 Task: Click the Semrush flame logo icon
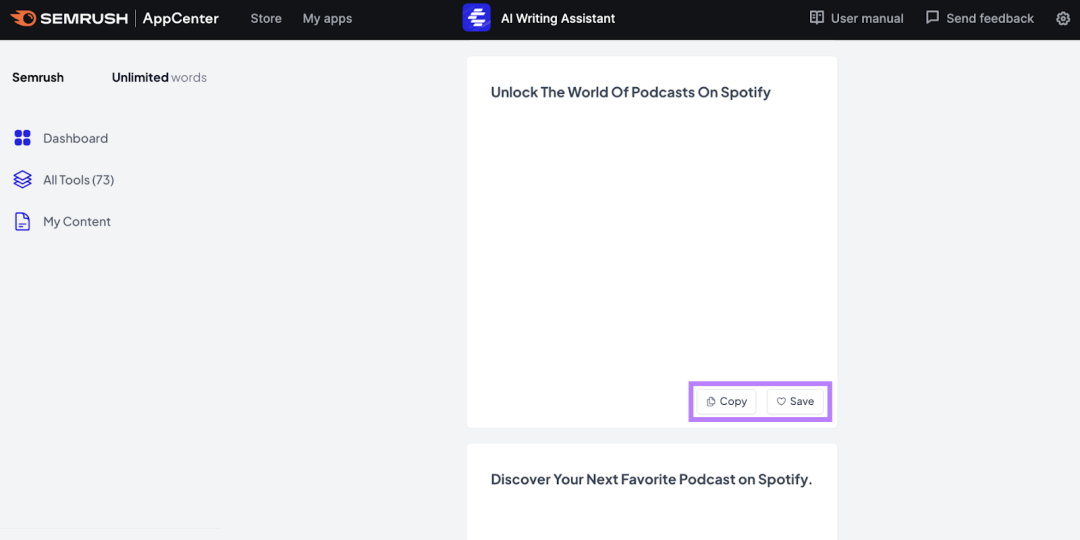[23, 19]
